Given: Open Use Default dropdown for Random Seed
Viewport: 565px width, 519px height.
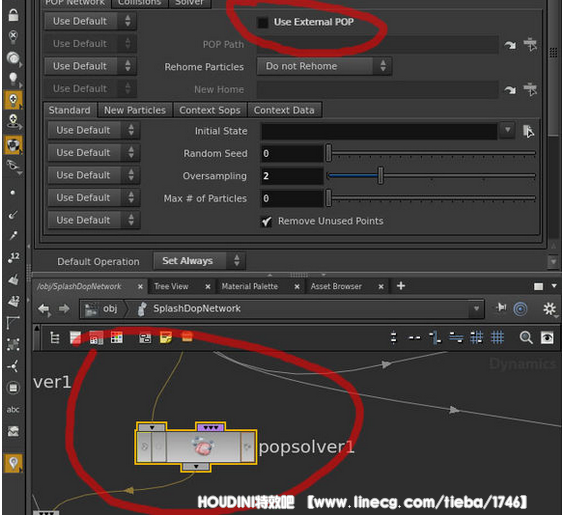Looking at the screenshot, I should point(93,152).
